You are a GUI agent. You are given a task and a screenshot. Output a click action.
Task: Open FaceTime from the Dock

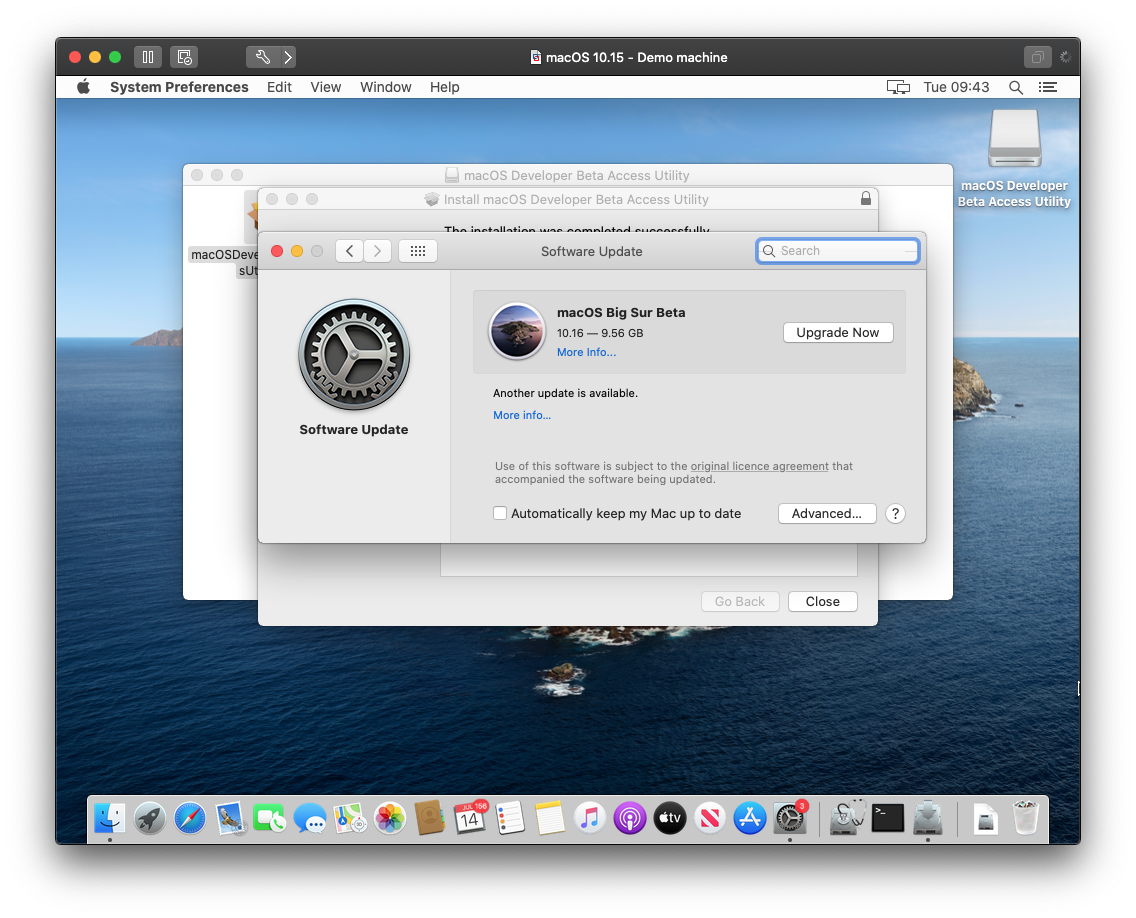[270, 819]
